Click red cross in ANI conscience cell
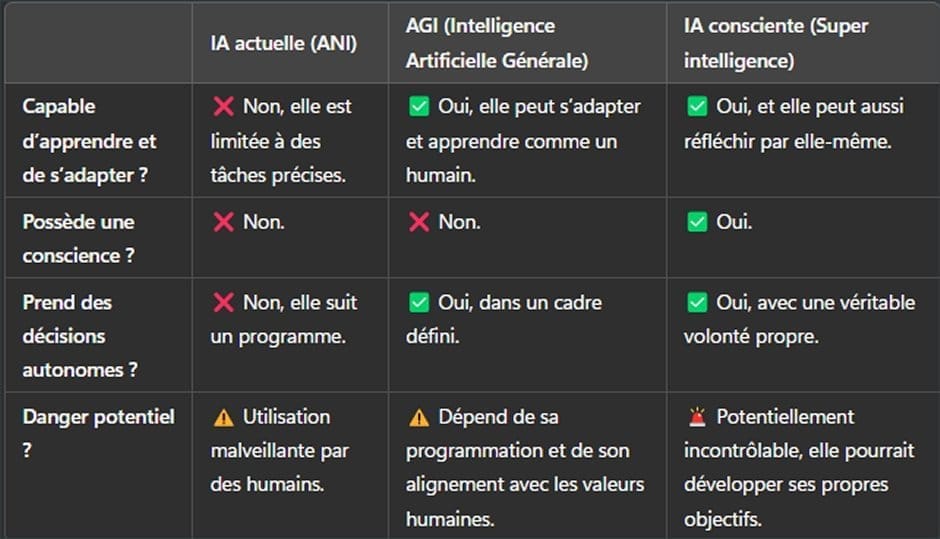This screenshot has width=940, height=539. [x=224, y=222]
